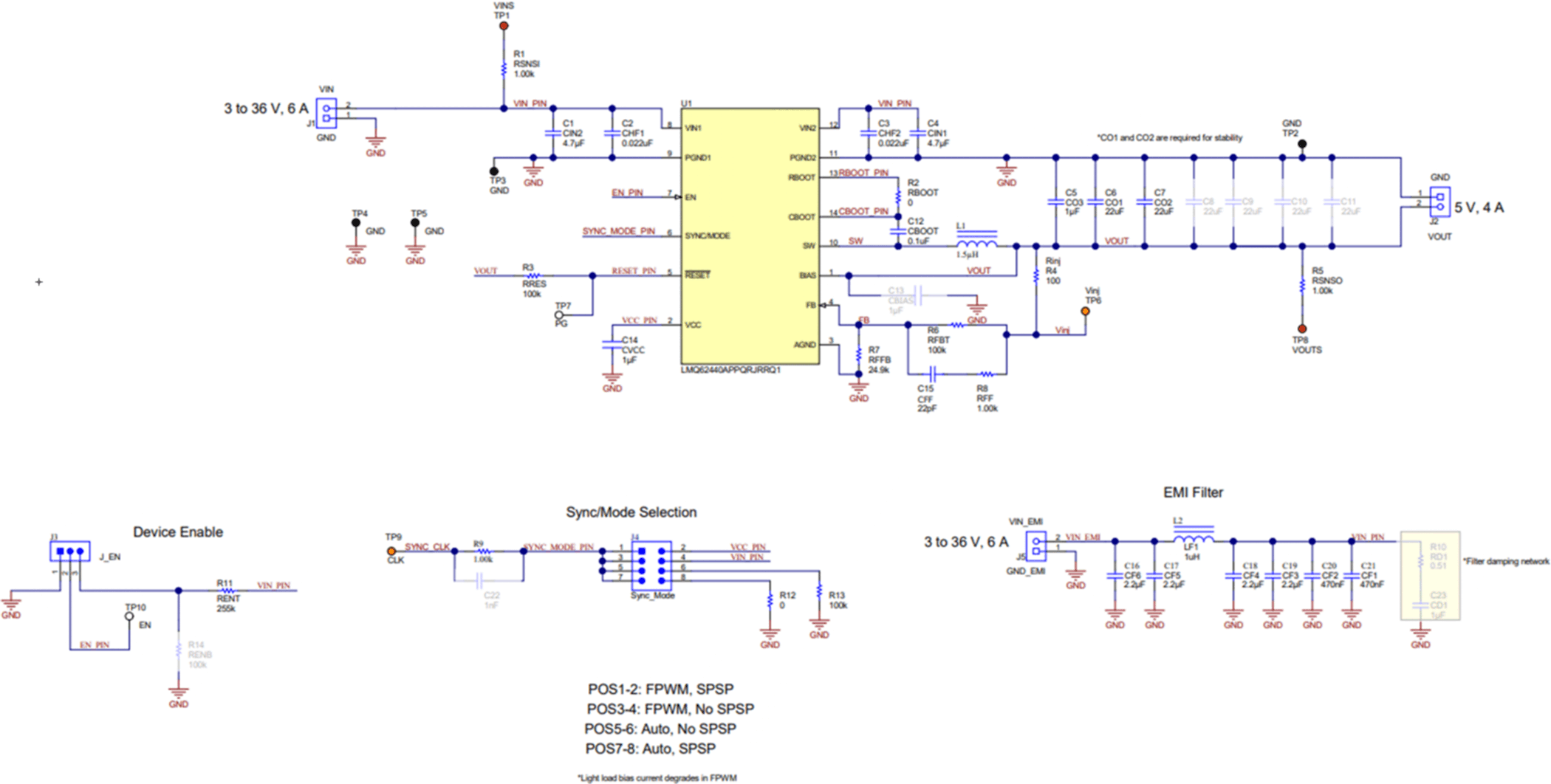Select capacitor C4 CIN1 symbol
Image resolution: width=1551 pixels, height=784 pixels.
point(918,133)
